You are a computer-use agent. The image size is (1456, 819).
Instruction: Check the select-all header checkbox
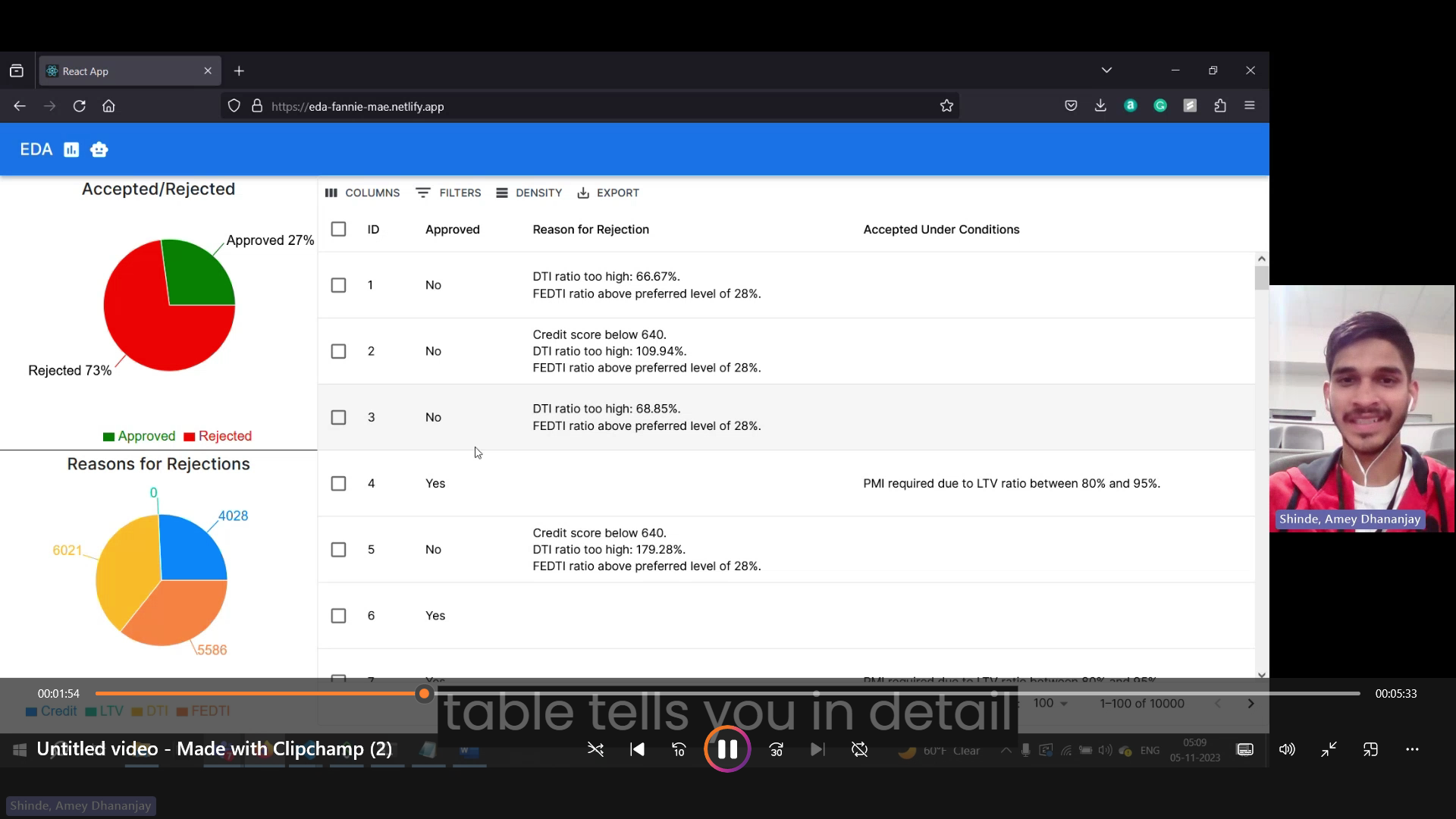click(338, 229)
